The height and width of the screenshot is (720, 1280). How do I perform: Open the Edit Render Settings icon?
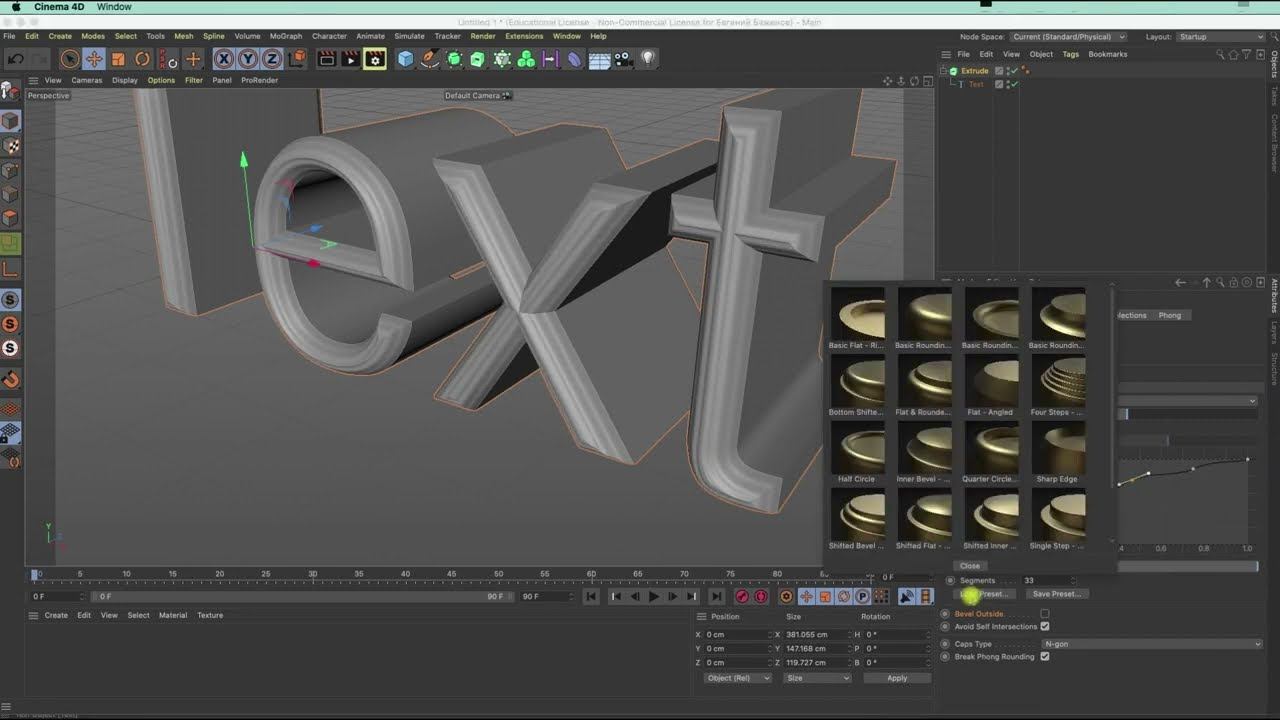(x=374, y=60)
